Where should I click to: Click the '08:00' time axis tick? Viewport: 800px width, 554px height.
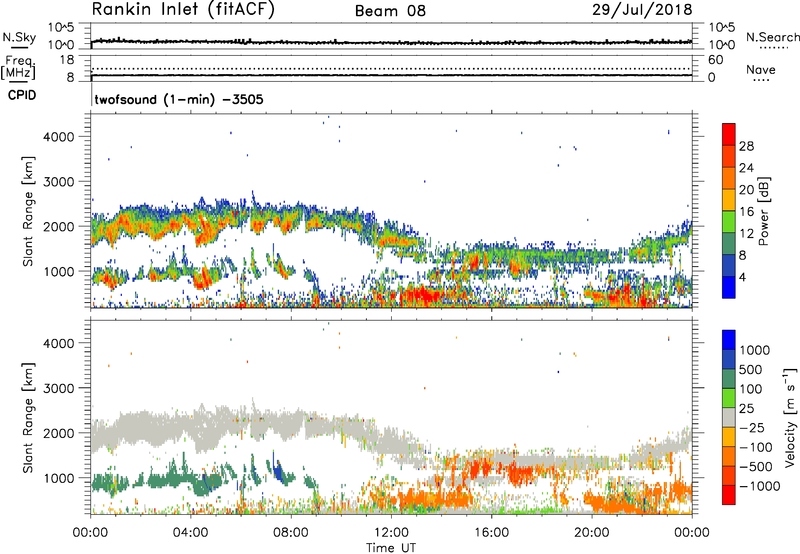click(x=291, y=533)
